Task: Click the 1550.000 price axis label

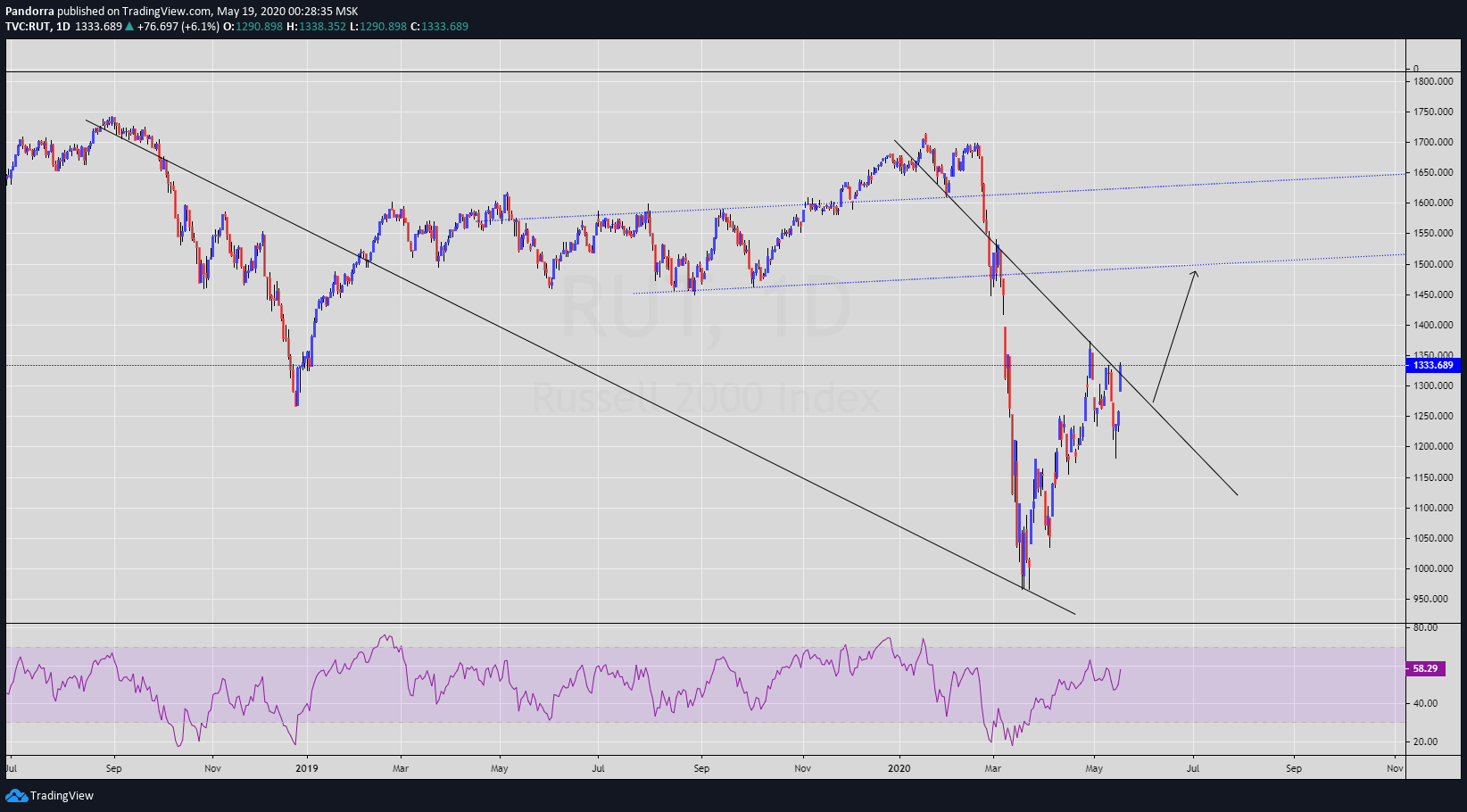Action: (x=1433, y=233)
